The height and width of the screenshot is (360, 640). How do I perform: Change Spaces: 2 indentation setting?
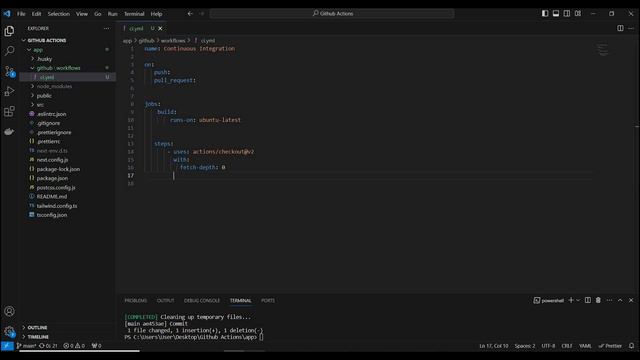click(x=524, y=346)
